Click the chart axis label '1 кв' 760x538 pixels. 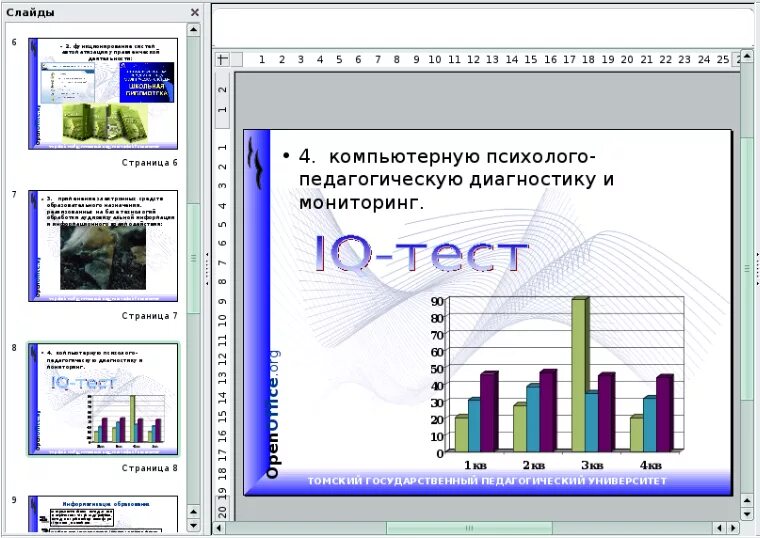[475, 465]
